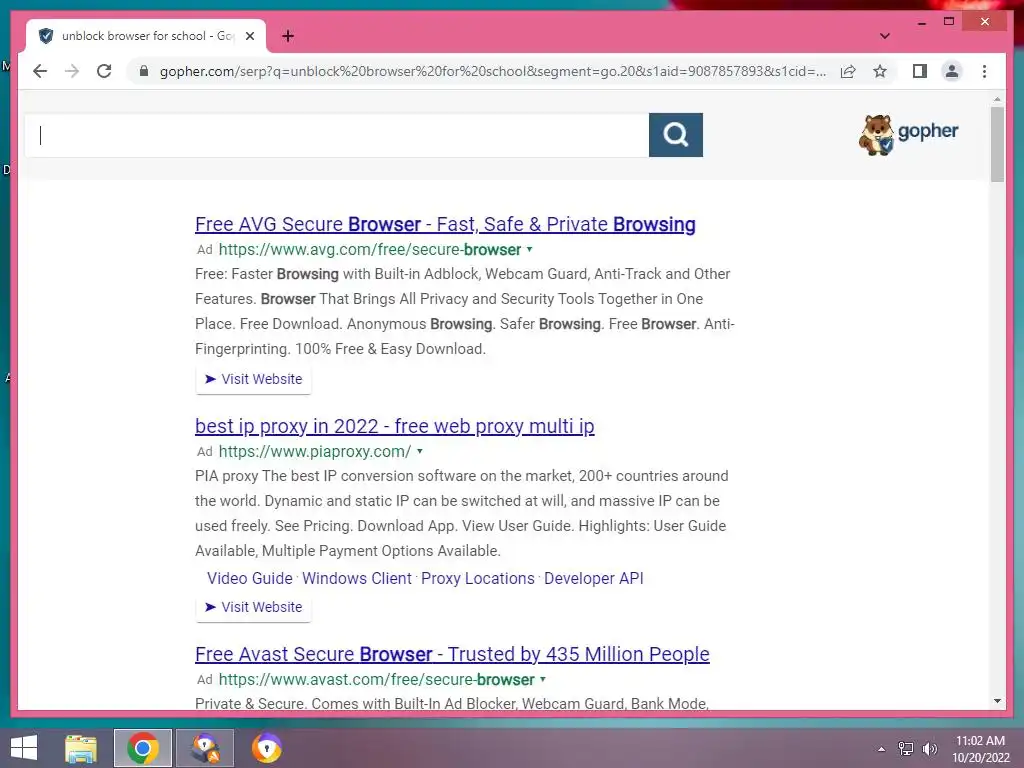Expand dropdown next to avast.com URL
This screenshot has height=768, width=1024.
coord(543,679)
